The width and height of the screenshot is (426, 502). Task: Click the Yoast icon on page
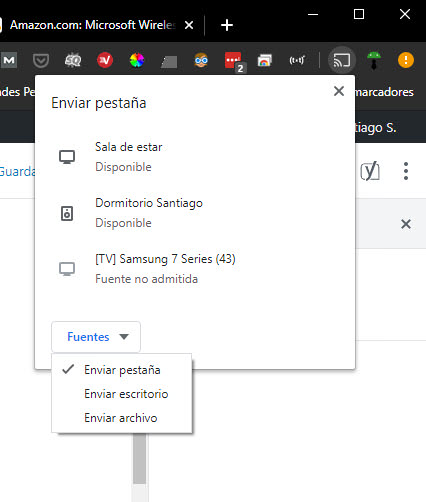(370, 171)
